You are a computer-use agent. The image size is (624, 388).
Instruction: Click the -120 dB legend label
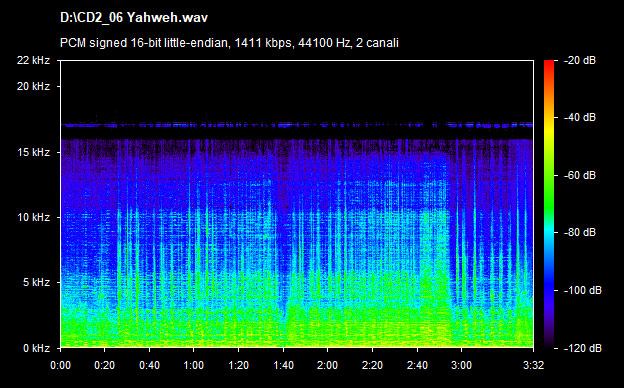point(583,348)
